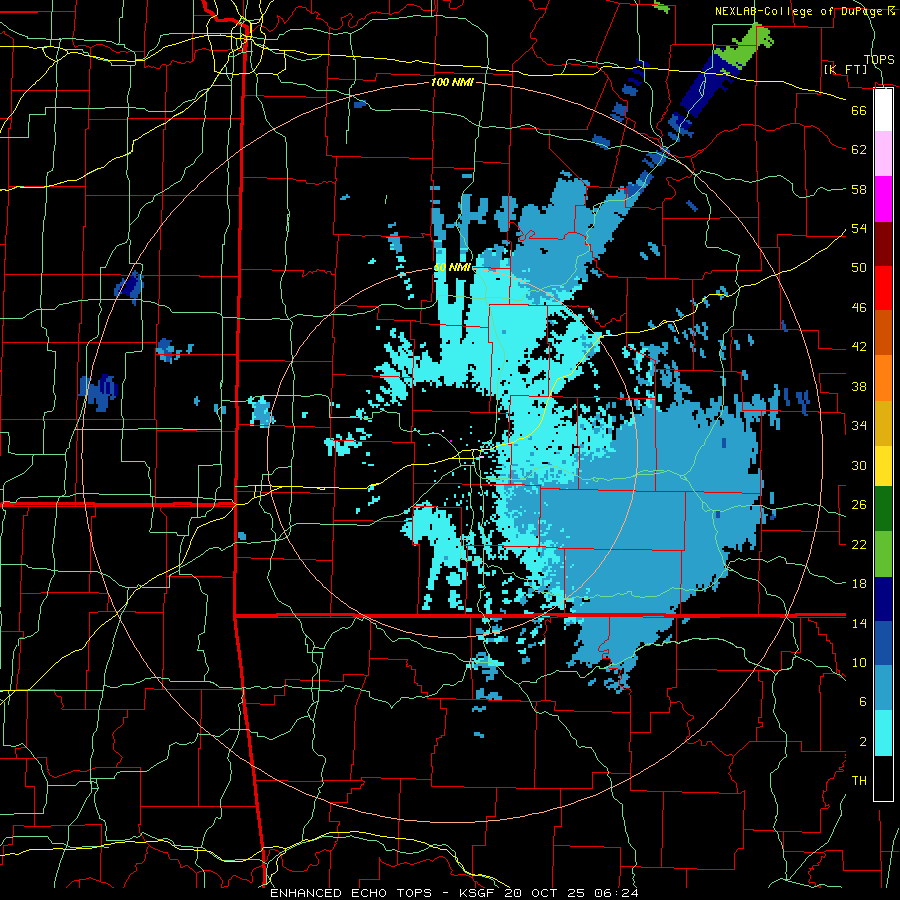900x900 pixels.
Task: Choose the dark orange legend band
Action: pyautogui.click(x=883, y=333)
